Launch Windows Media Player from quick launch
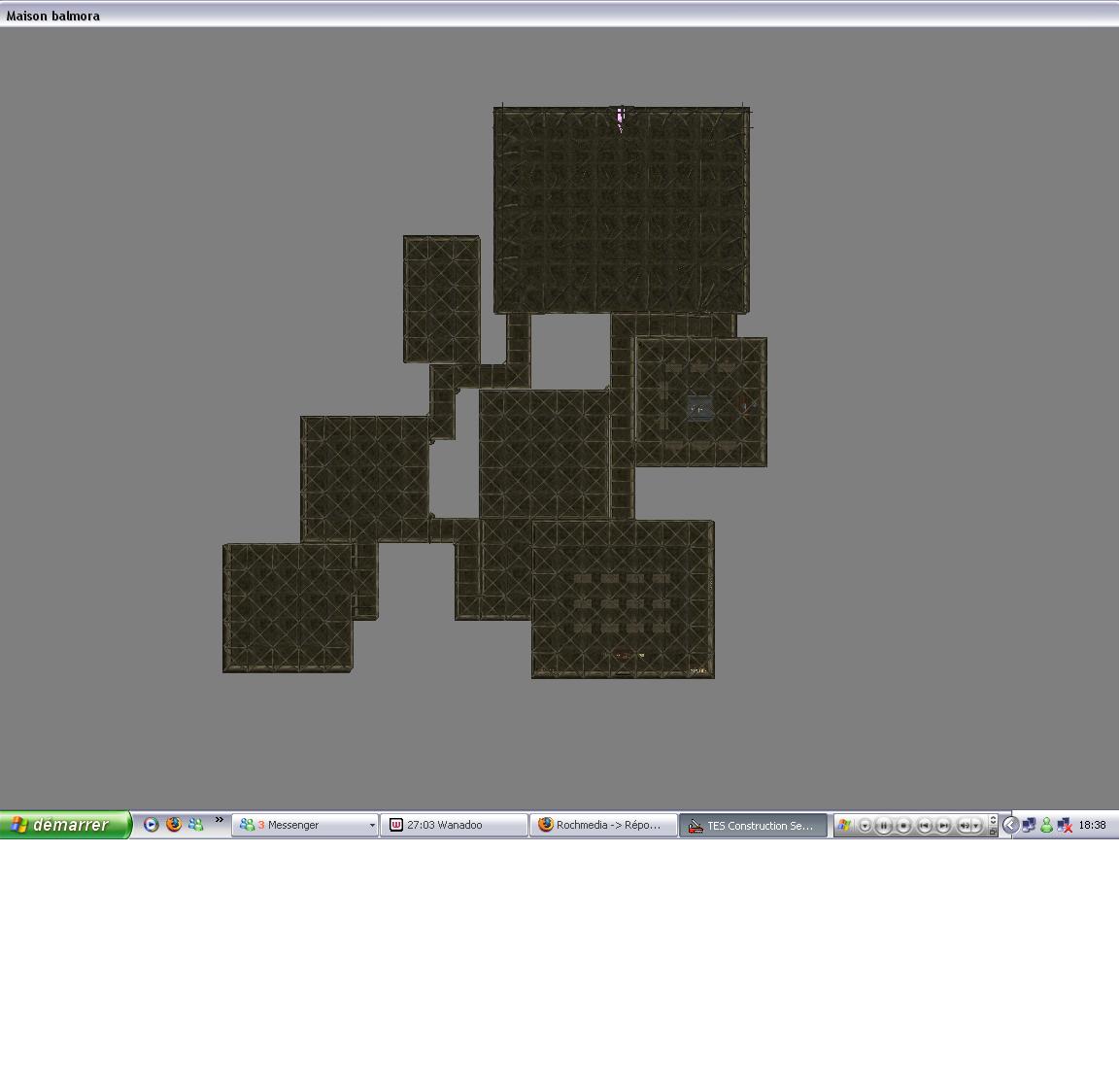 151,825
